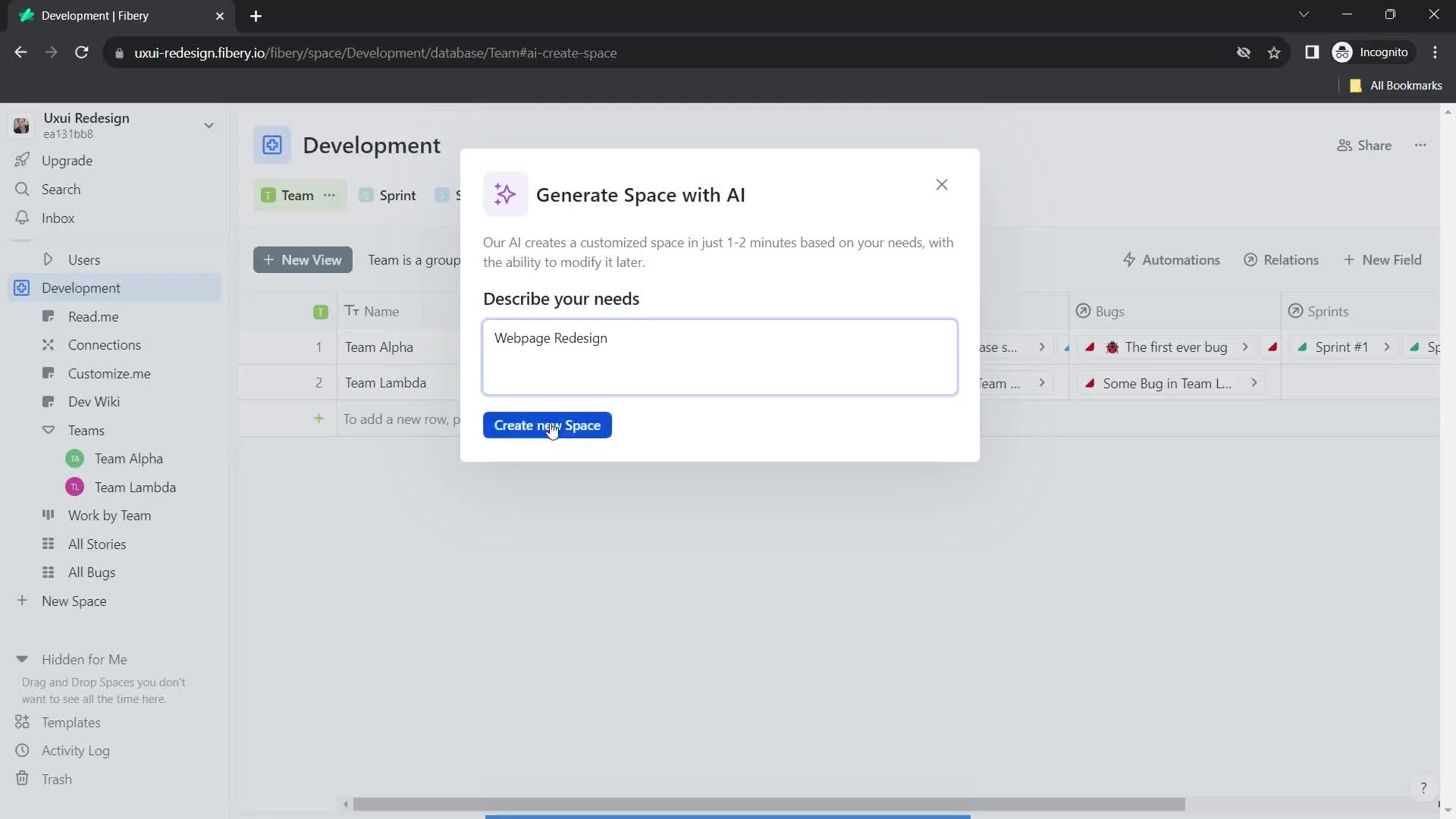Expand the Hidden for Me section

pos(21,659)
